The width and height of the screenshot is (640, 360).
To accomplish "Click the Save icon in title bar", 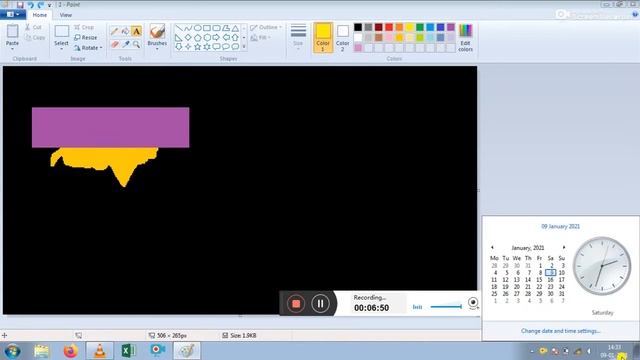I will coord(20,5).
